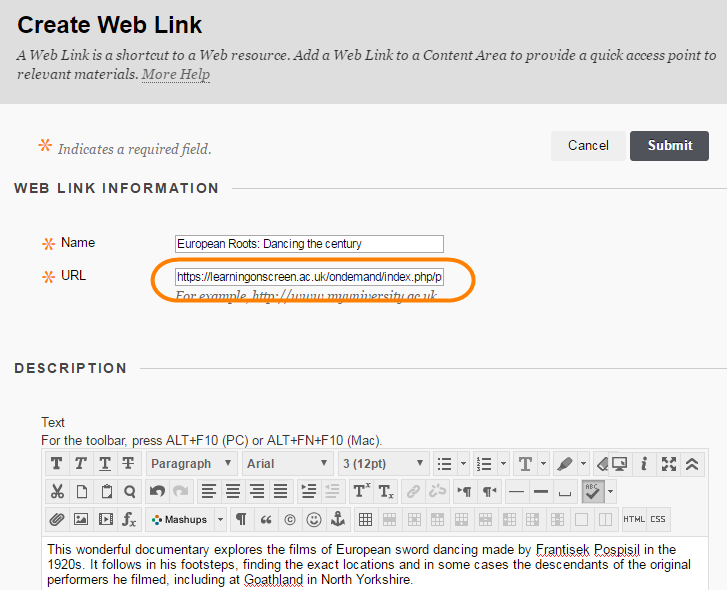This screenshot has height=590, width=727.
Task: Insert an emoticon with smiley icon
Action: tap(314, 520)
